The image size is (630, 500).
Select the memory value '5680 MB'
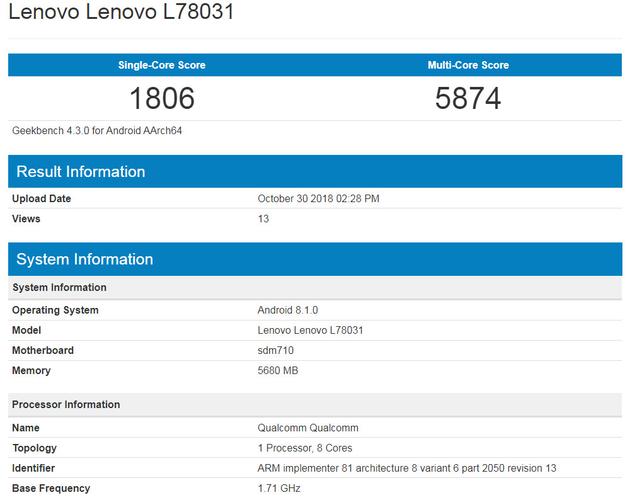point(278,371)
